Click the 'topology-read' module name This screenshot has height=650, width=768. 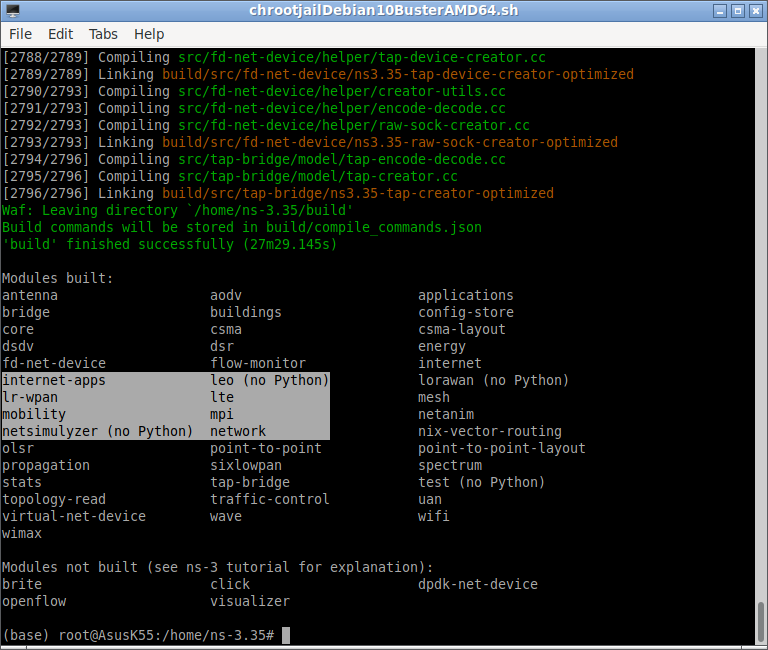(54, 499)
